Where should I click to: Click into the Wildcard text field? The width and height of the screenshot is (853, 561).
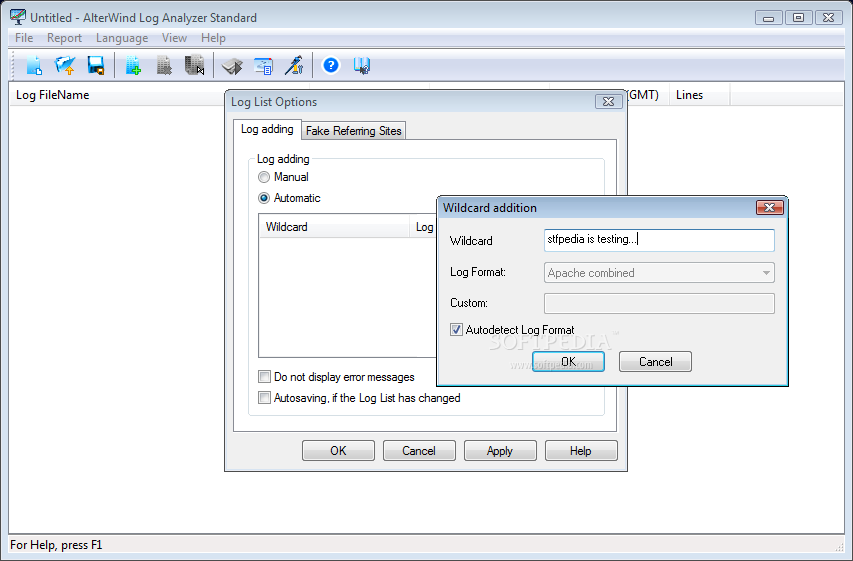[659, 240]
